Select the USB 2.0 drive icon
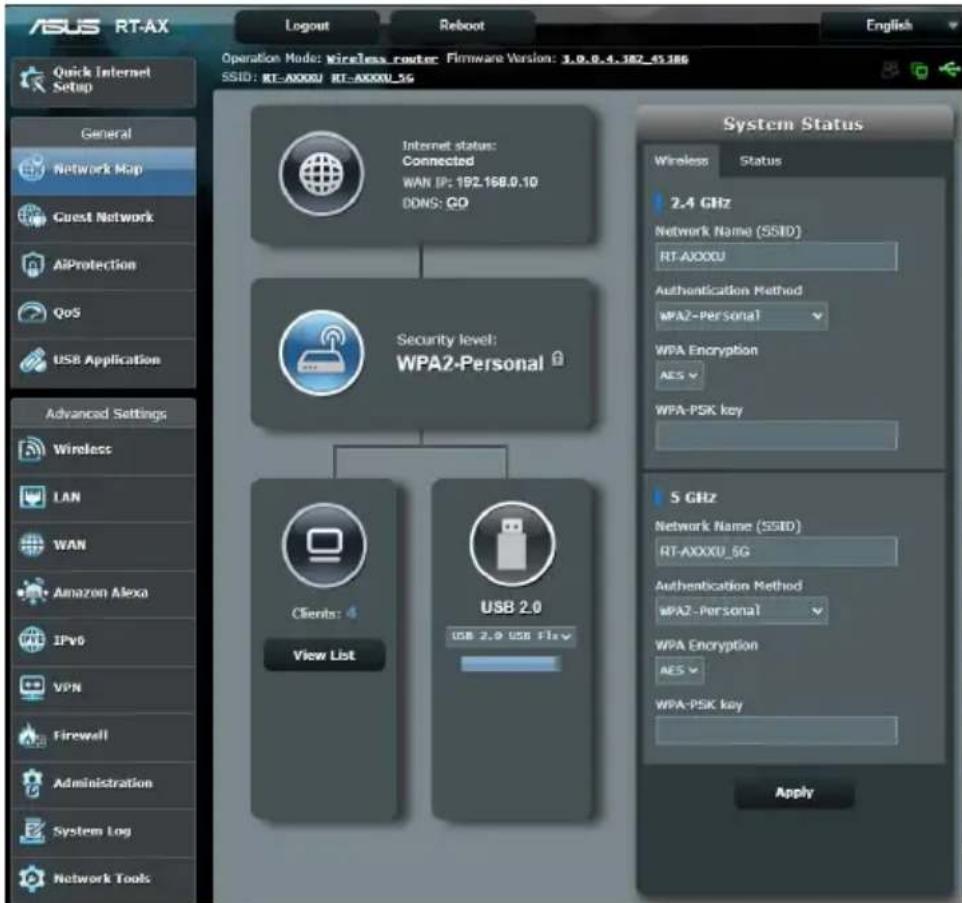The height and width of the screenshot is (903, 962). pos(512,544)
